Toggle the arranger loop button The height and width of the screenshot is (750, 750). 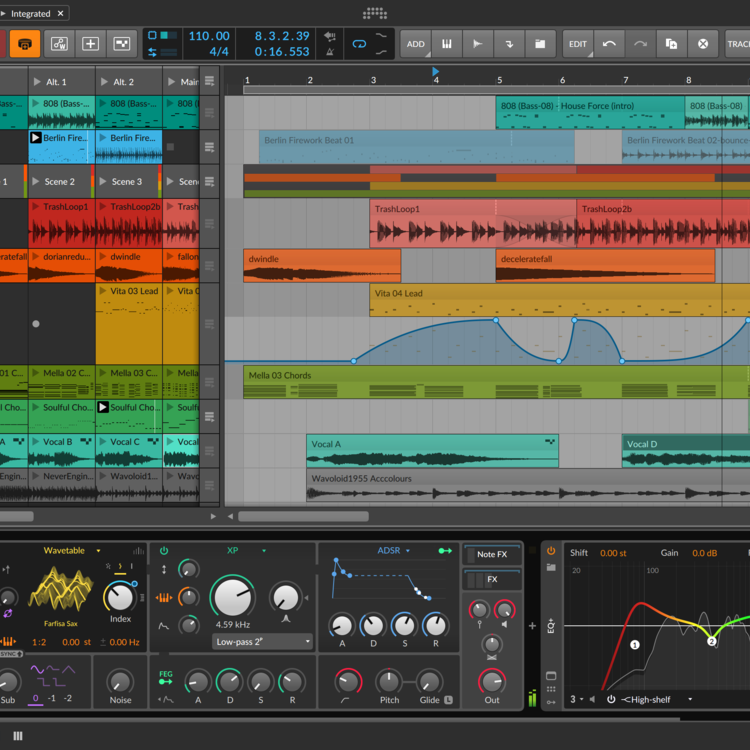click(x=359, y=44)
